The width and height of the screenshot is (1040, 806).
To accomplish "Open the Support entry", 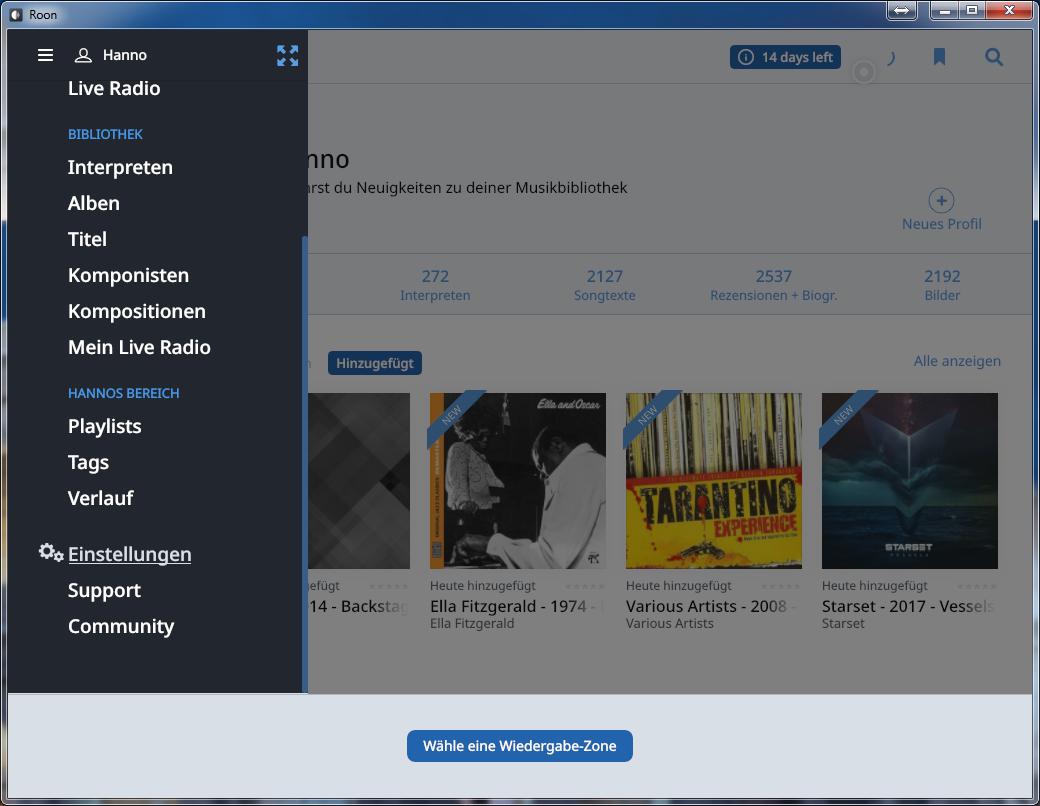I will coord(104,590).
